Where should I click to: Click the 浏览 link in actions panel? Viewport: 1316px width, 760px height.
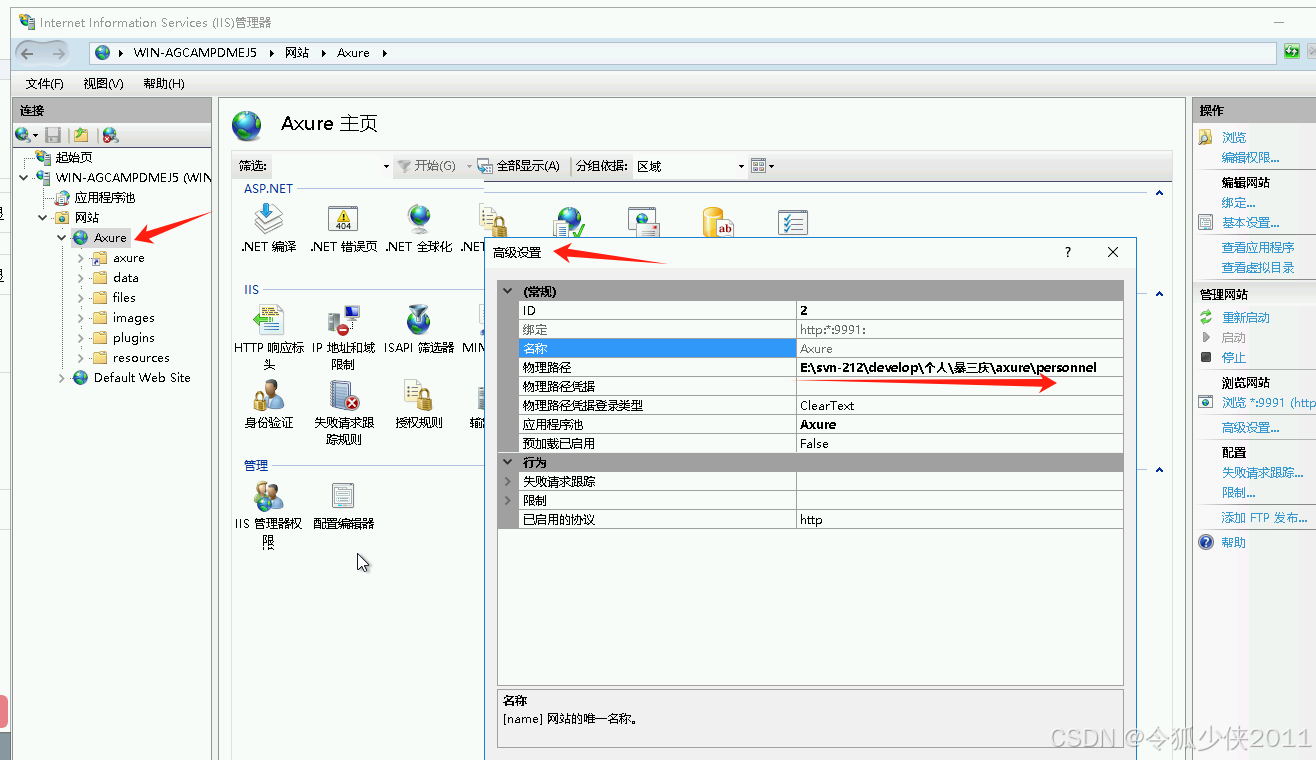coord(1234,137)
